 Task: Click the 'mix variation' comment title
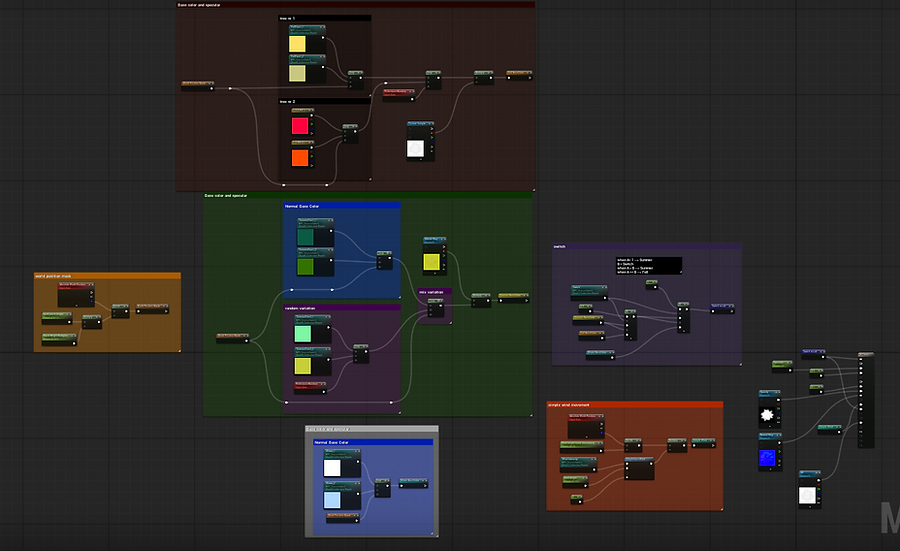[431, 292]
